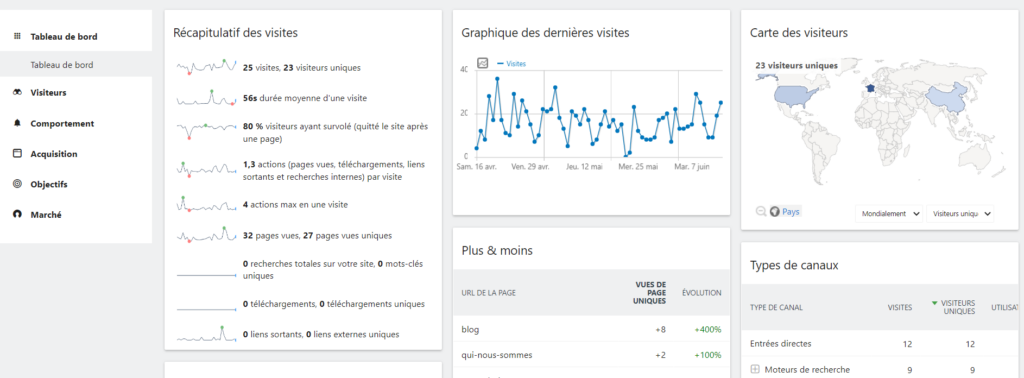1024x378 pixels.
Task: Sort by URL DE LA PAGE column
Action: (x=488, y=293)
